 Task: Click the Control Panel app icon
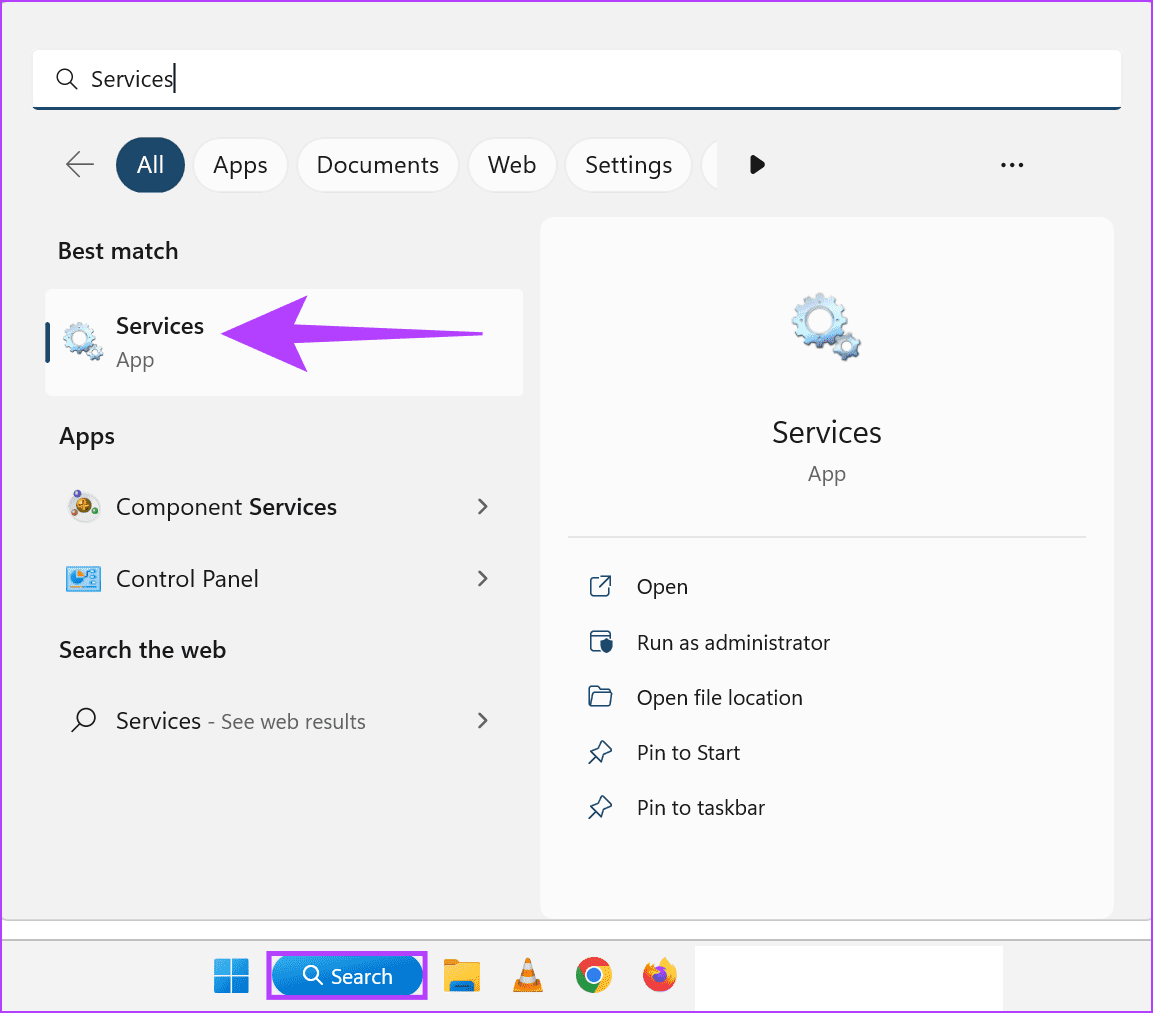click(84, 579)
